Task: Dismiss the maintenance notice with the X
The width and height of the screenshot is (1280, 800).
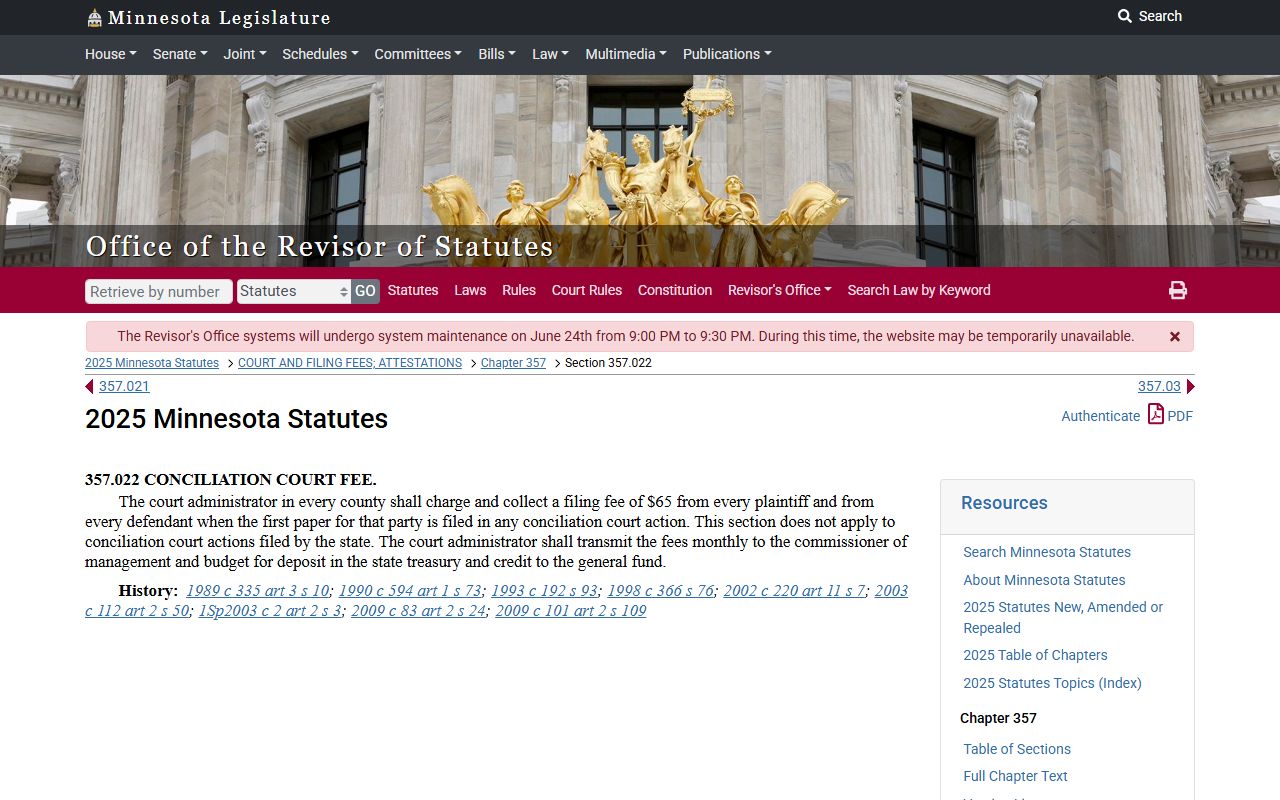Action: [x=1175, y=337]
